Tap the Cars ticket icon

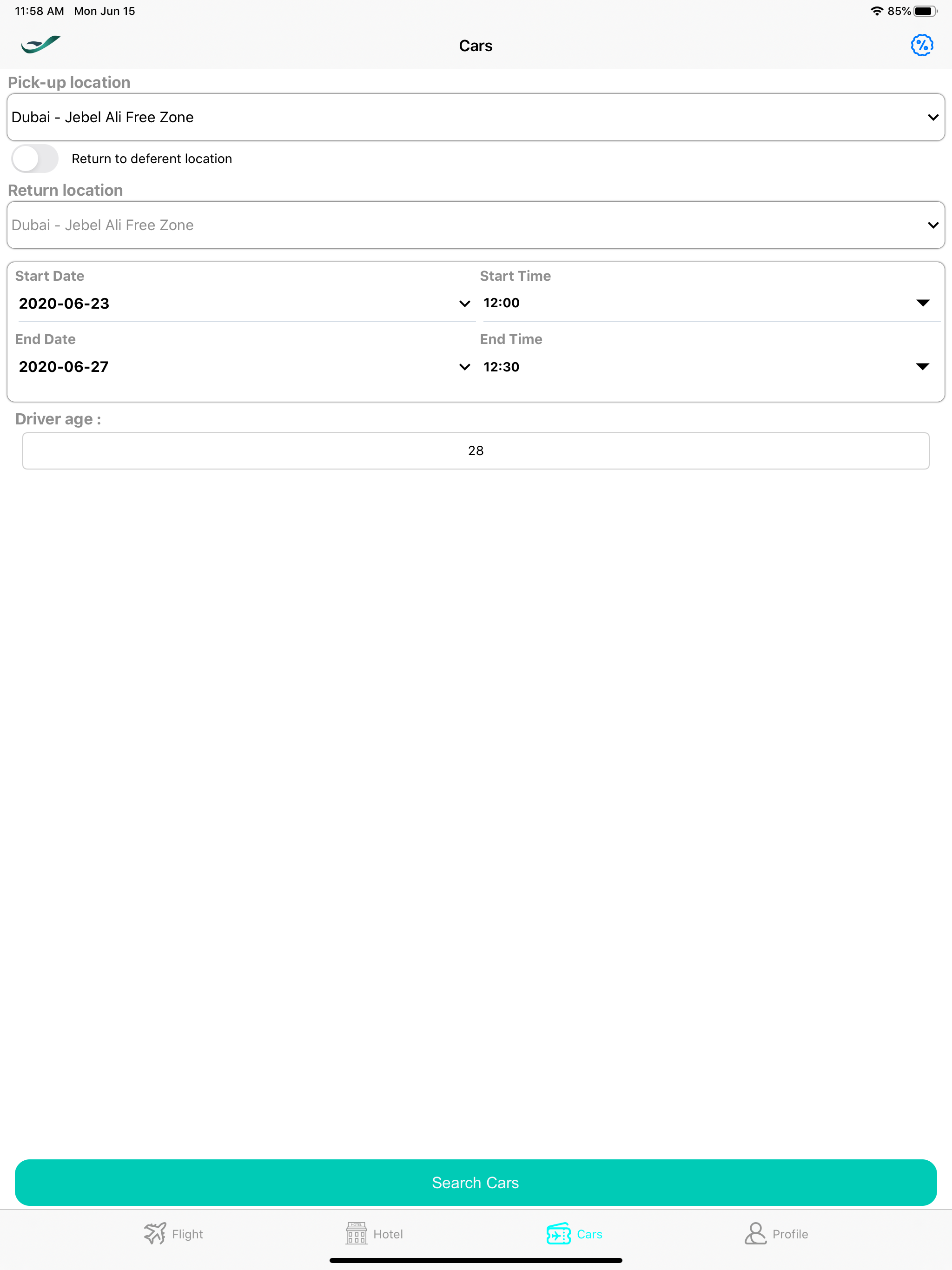click(x=558, y=1233)
